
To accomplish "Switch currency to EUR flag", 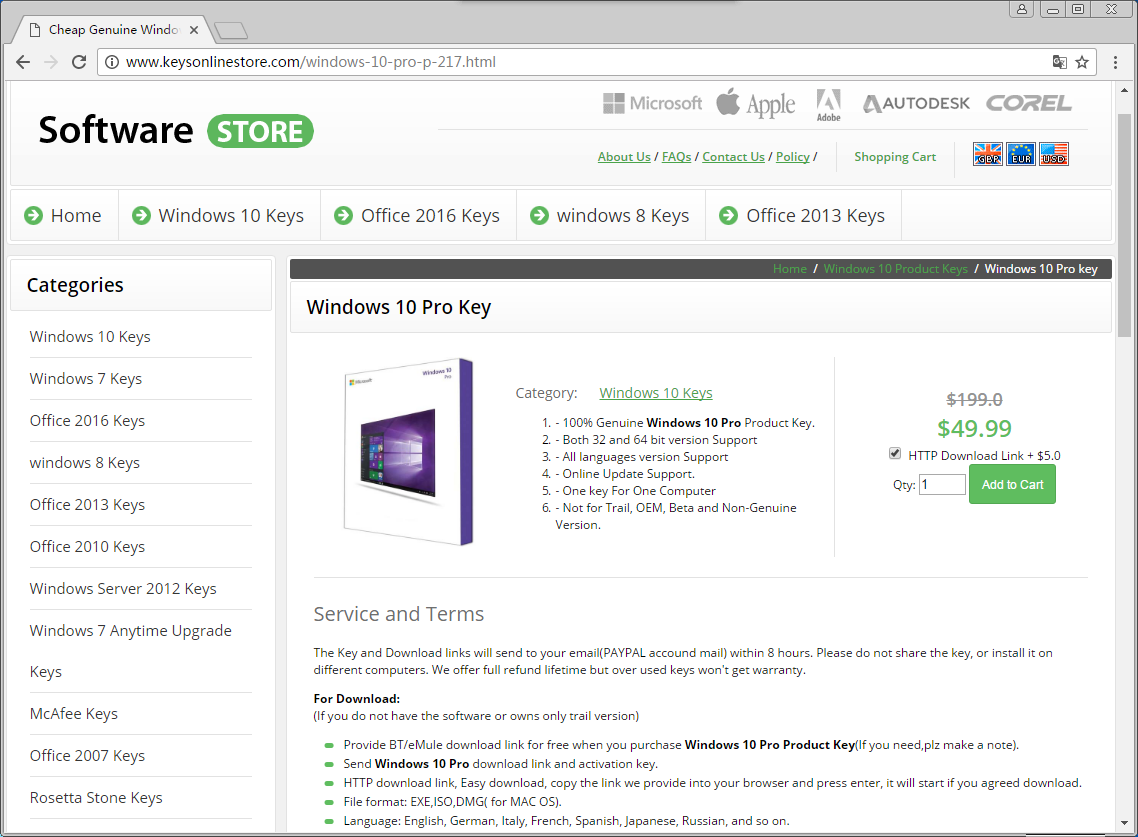I will (1021, 154).
